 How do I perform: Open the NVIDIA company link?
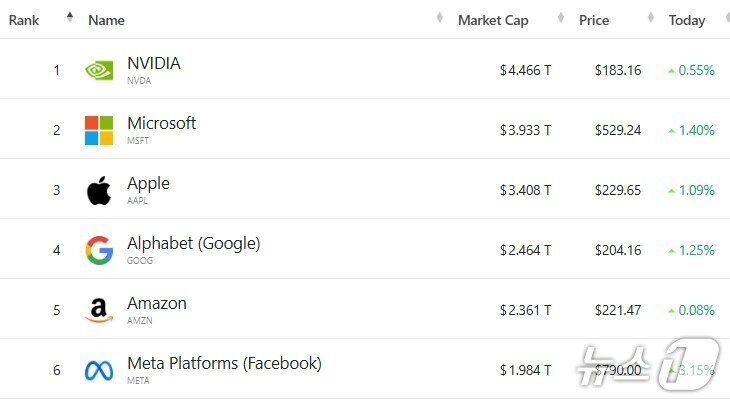click(154, 64)
